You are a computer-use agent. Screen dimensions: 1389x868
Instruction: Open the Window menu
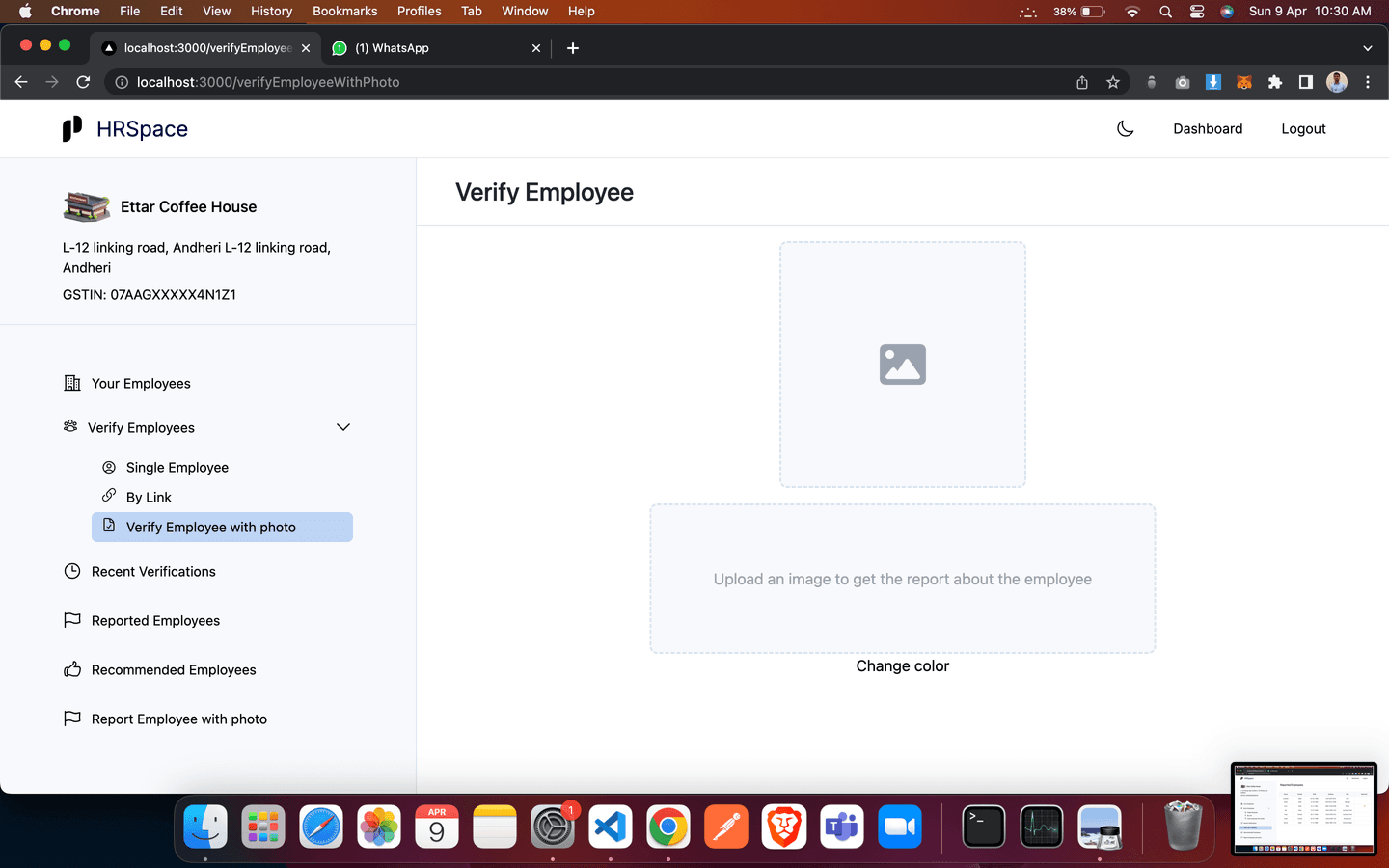click(525, 11)
